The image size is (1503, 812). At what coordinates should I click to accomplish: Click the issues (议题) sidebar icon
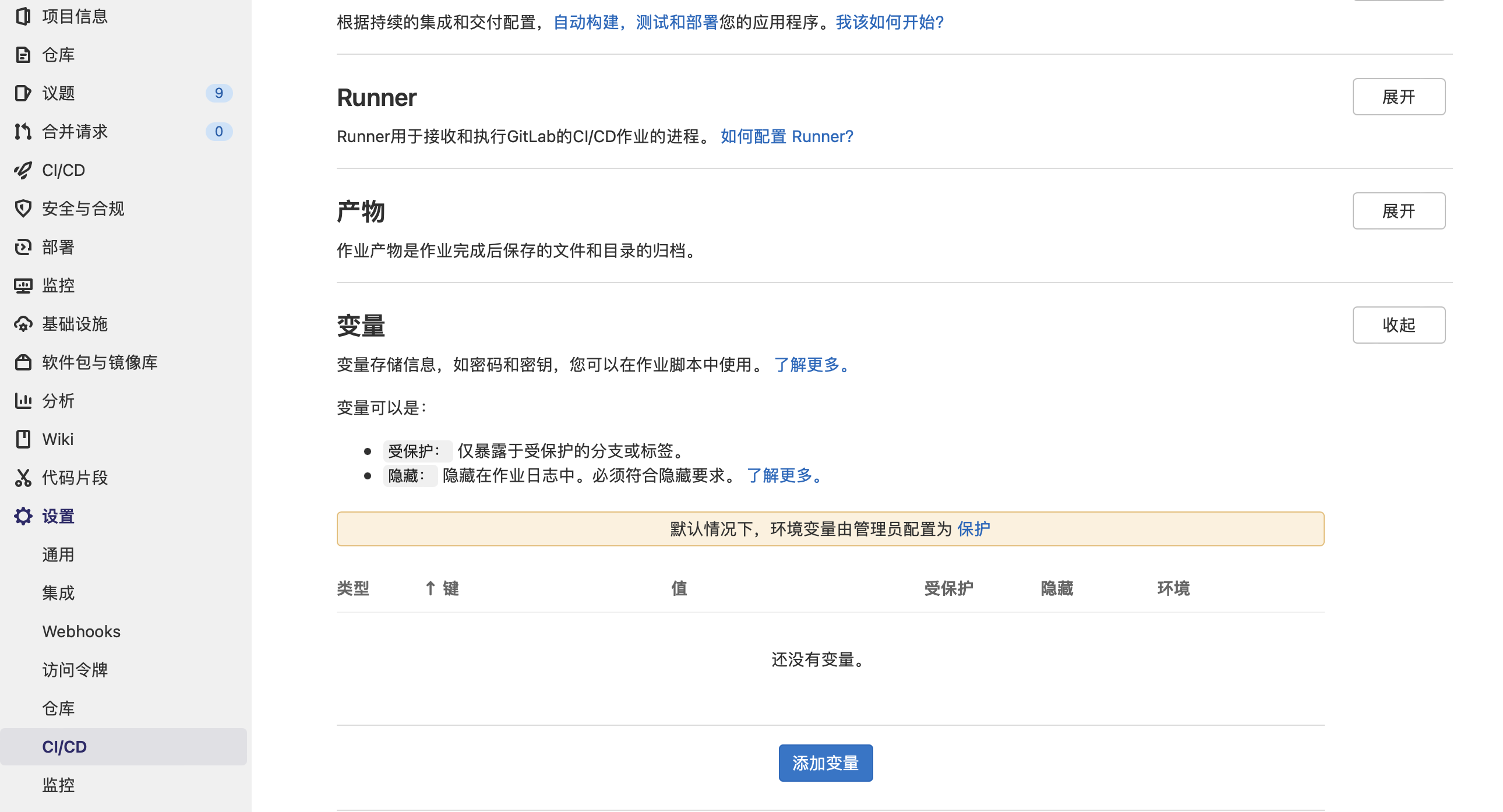click(x=23, y=93)
